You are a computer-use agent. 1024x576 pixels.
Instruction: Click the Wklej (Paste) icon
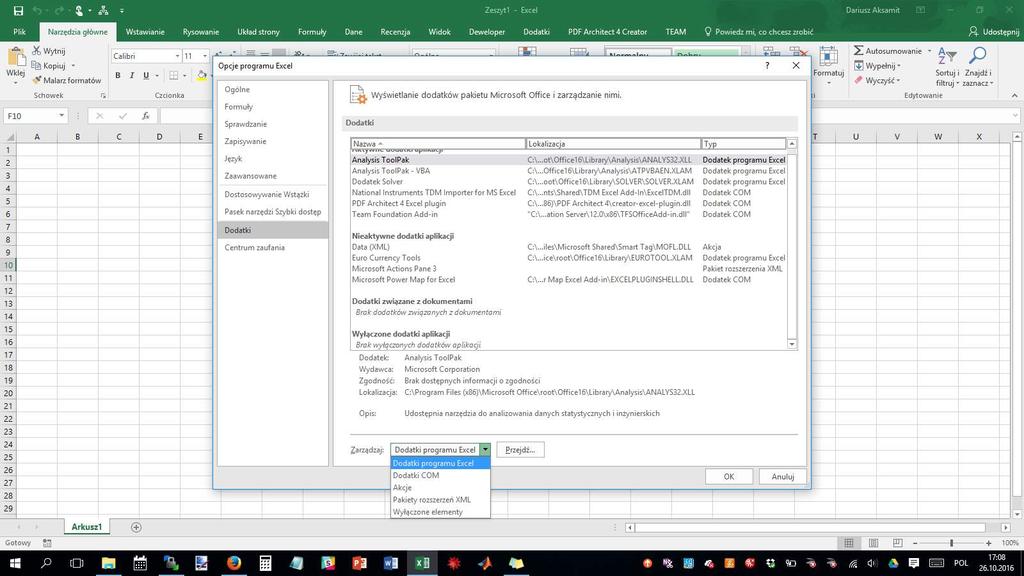point(16,59)
